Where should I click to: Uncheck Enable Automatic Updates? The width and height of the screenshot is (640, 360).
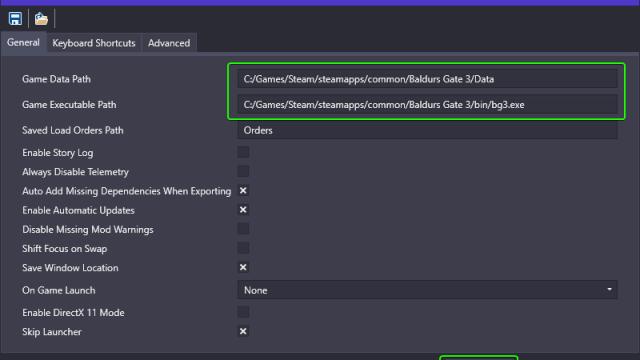tap(243, 210)
